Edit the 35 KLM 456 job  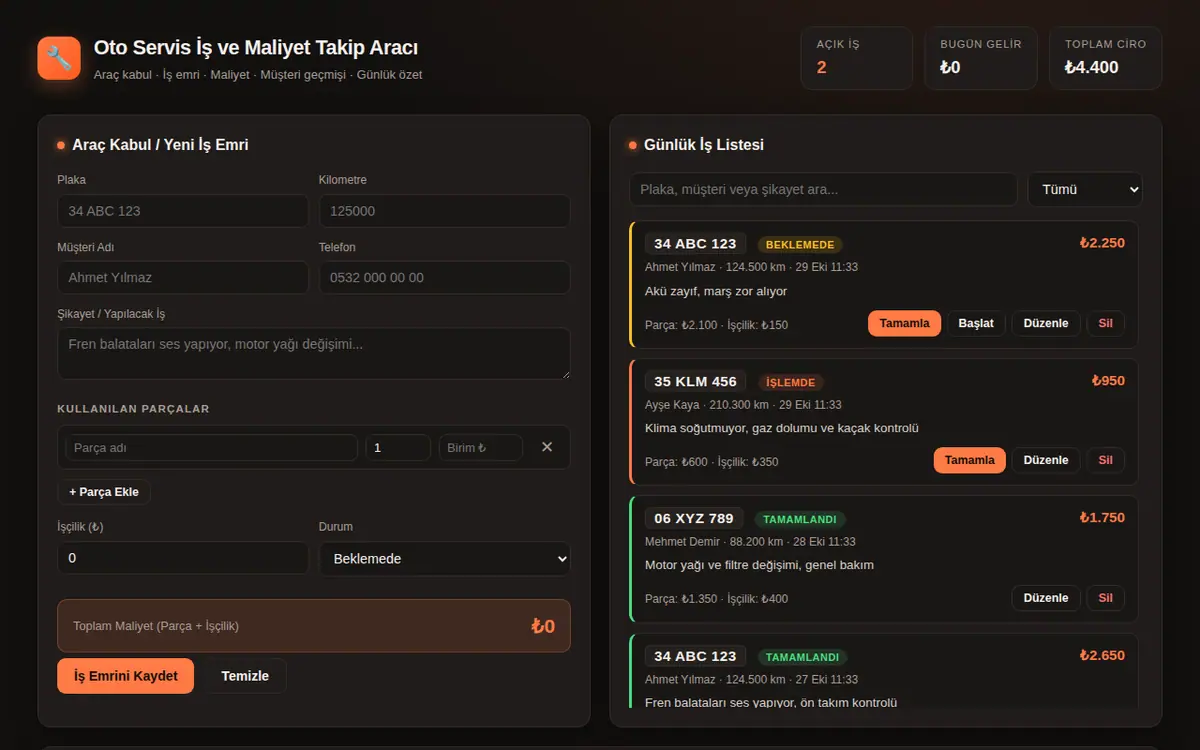(x=1046, y=460)
